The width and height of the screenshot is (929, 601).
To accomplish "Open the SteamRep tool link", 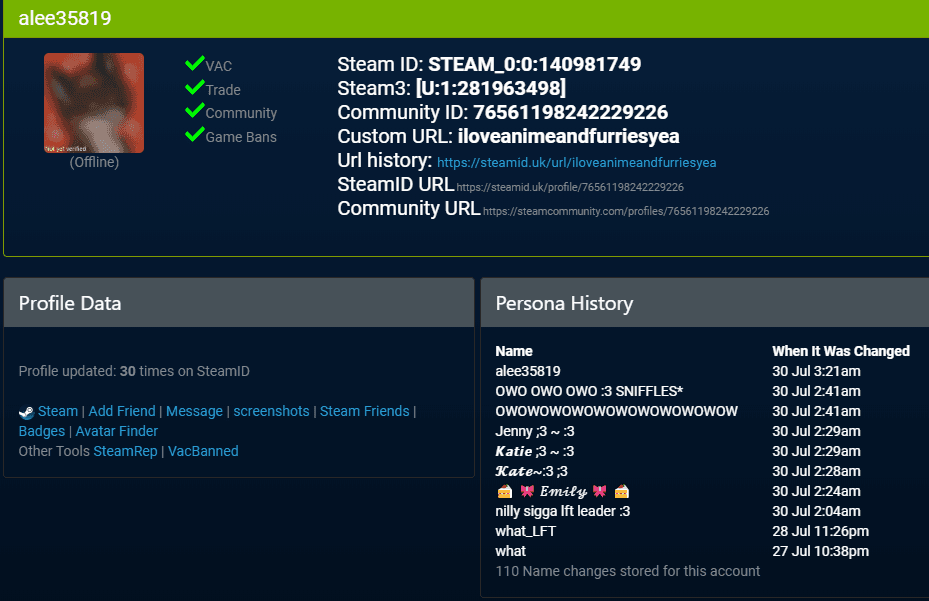I will [126, 451].
